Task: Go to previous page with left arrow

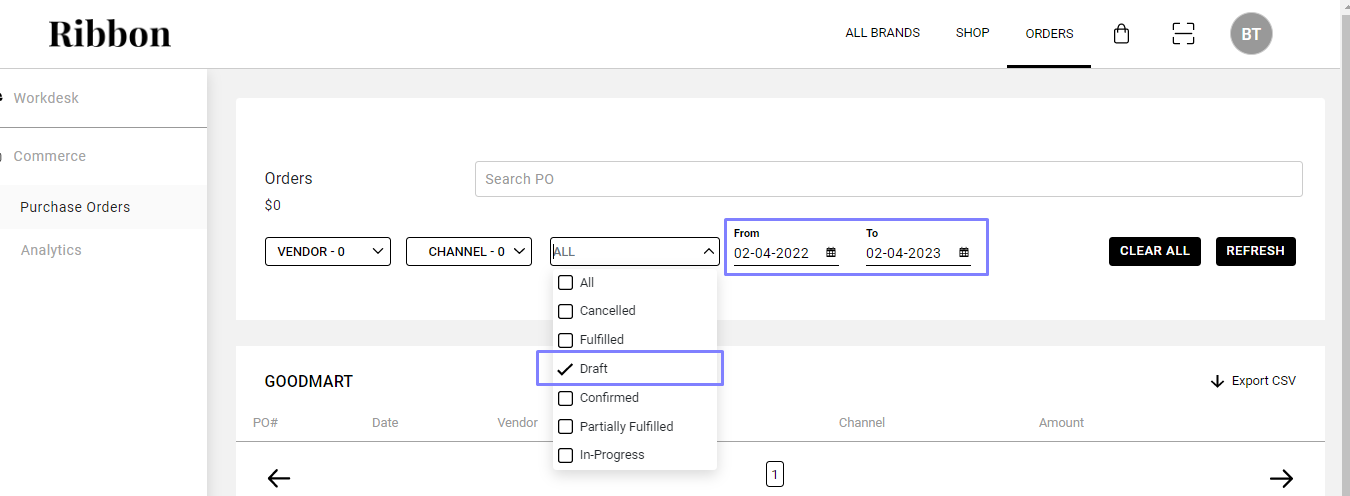Action: (279, 478)
